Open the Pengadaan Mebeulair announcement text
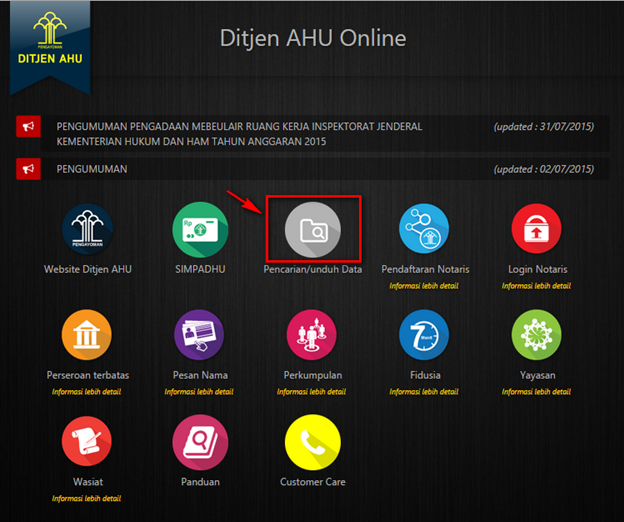This screenshot has height=522, width=624. [240, 134]
